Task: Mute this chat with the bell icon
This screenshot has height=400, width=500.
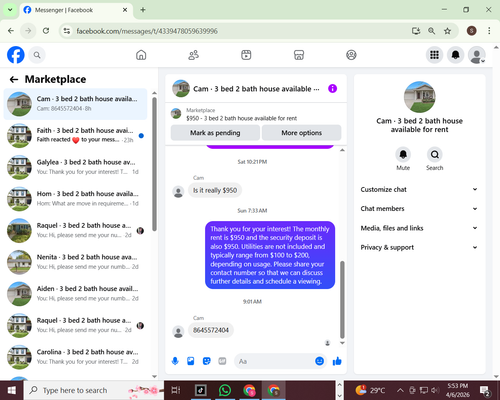Action: tap(403, 154)
